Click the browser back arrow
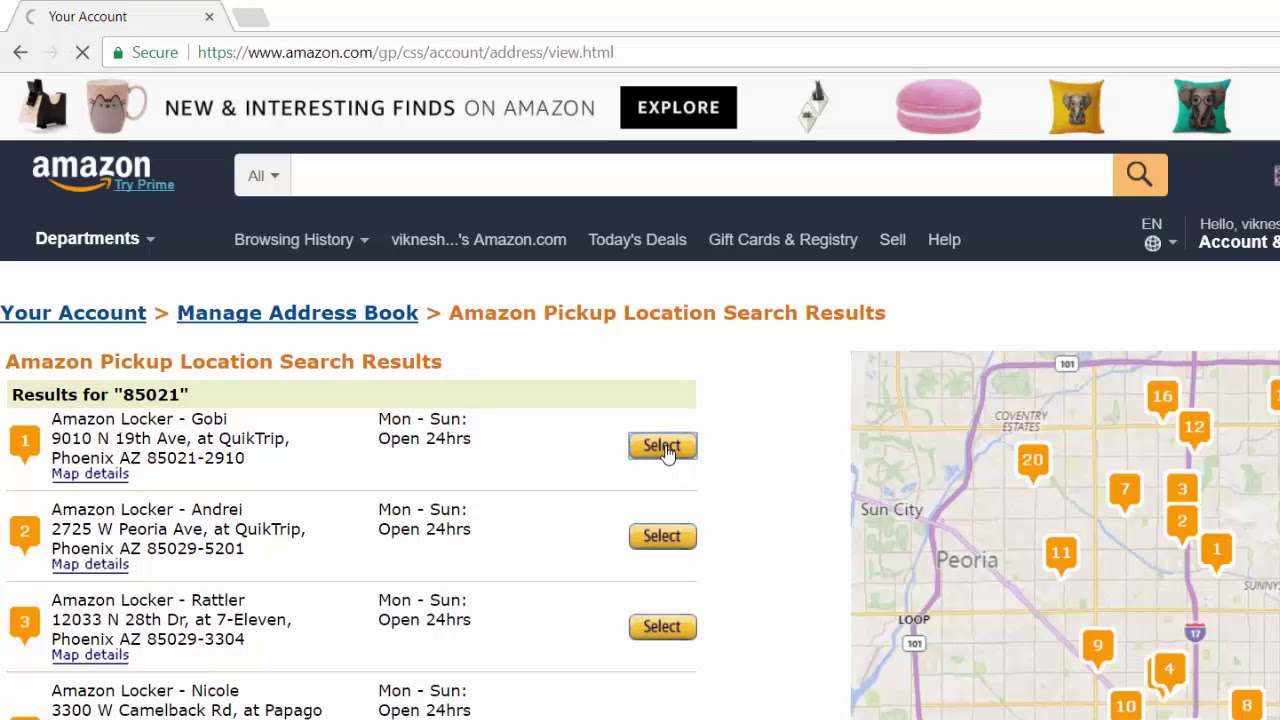This screenshot has height=720, width=1280. click(x=21, y=52)
